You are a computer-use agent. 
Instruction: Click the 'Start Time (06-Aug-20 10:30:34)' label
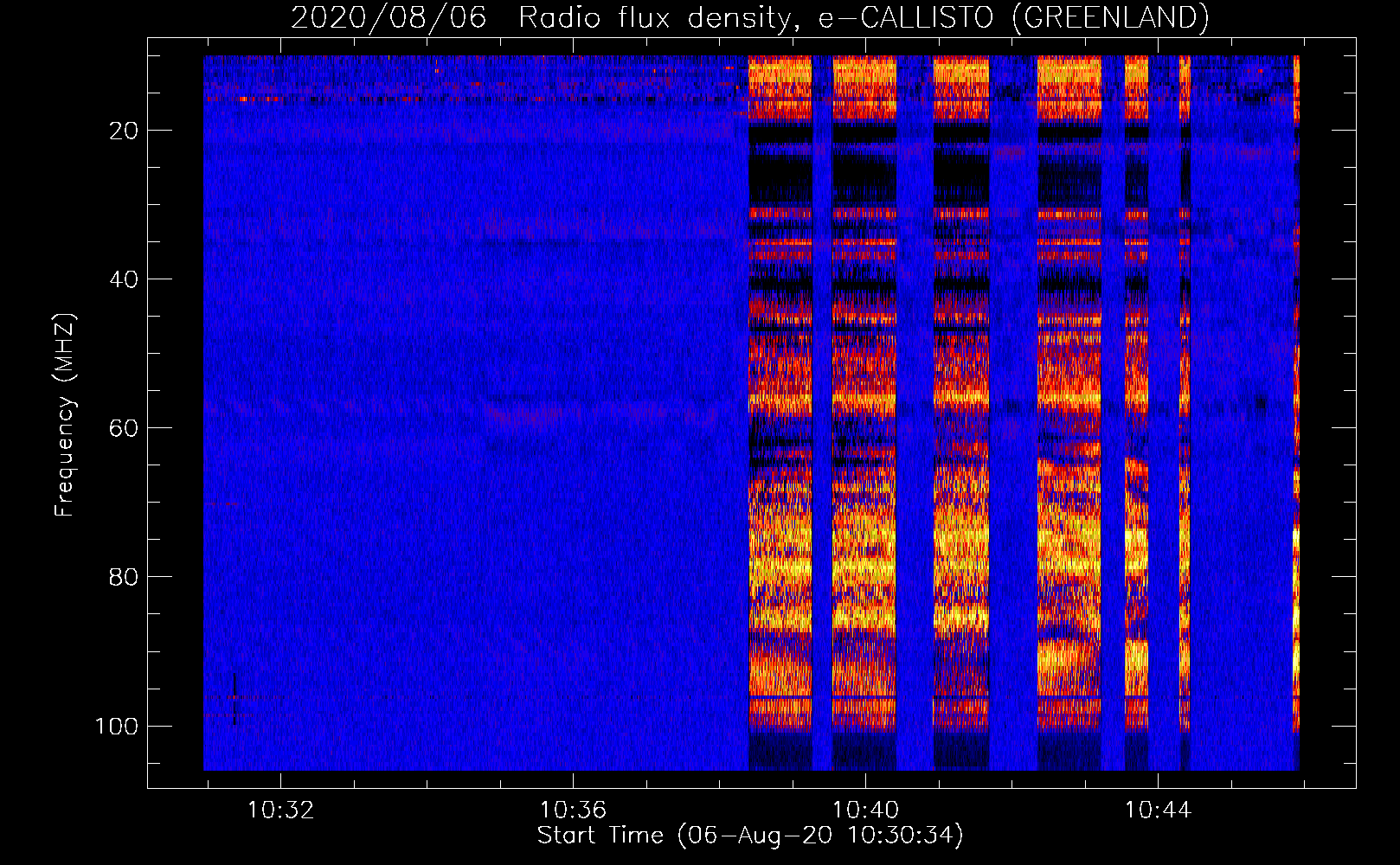[750, 836]
